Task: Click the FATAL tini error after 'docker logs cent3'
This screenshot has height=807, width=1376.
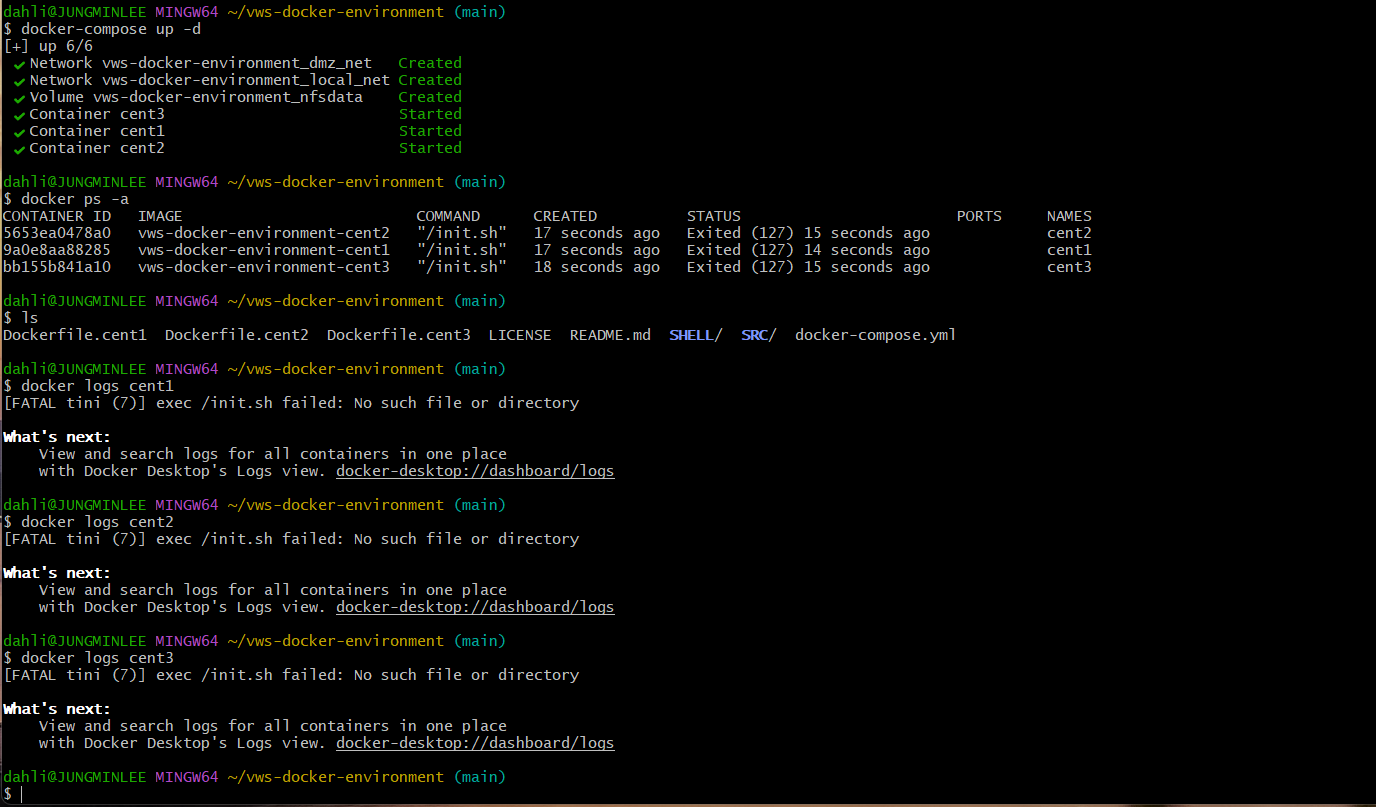Action: pyautogui.click(x=291, y=675)
